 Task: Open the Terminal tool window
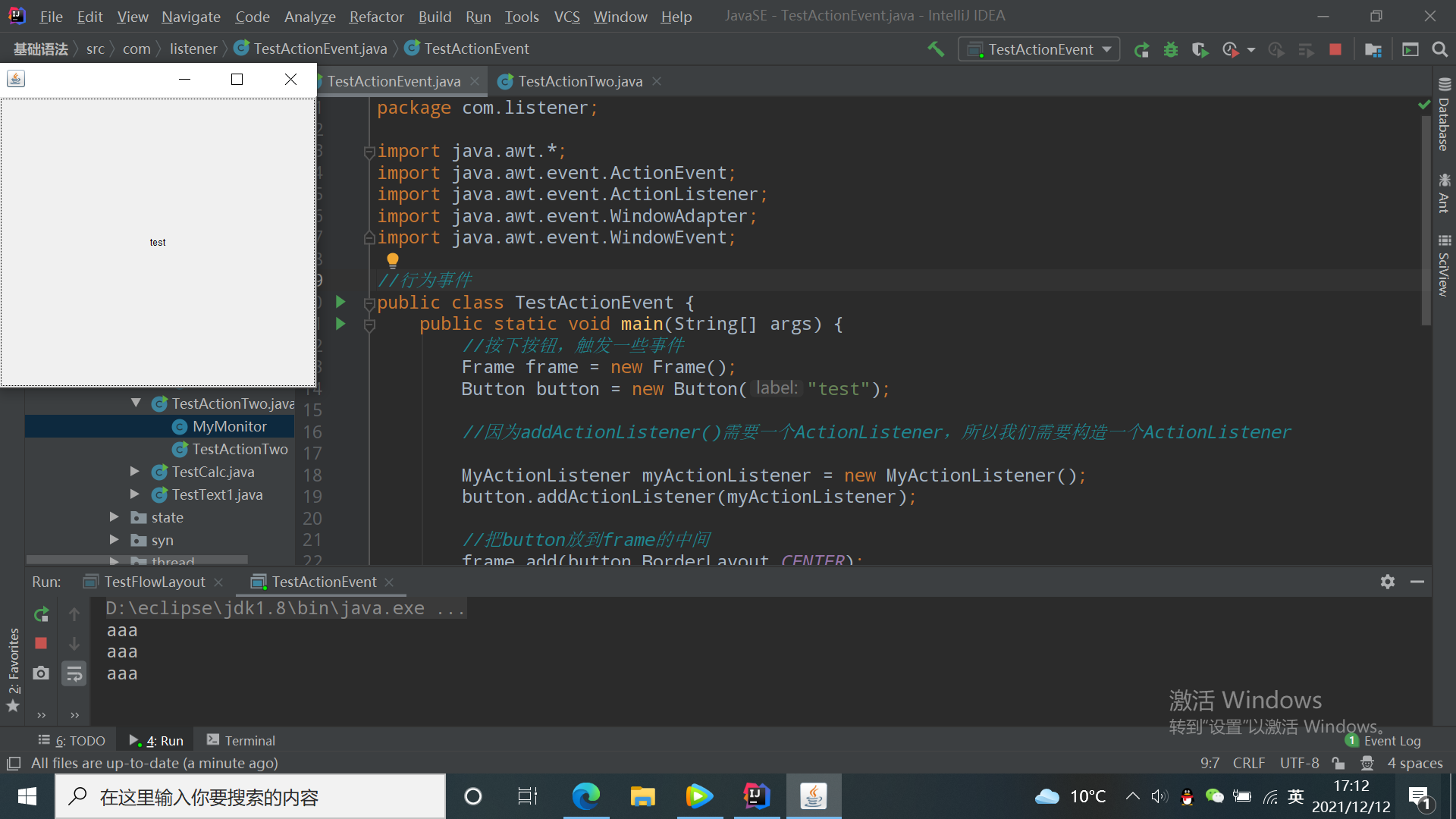pos(241,741)
